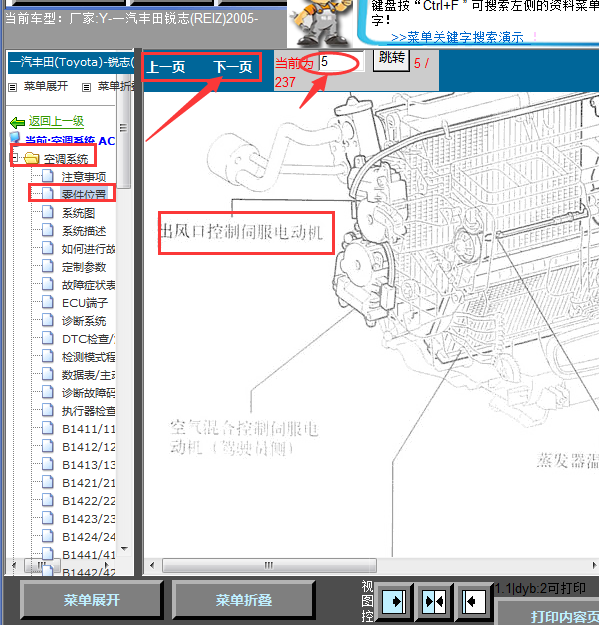The image size is (599, 625).
Task: Click the current page number input field
Action: click(x=341, y=61)
